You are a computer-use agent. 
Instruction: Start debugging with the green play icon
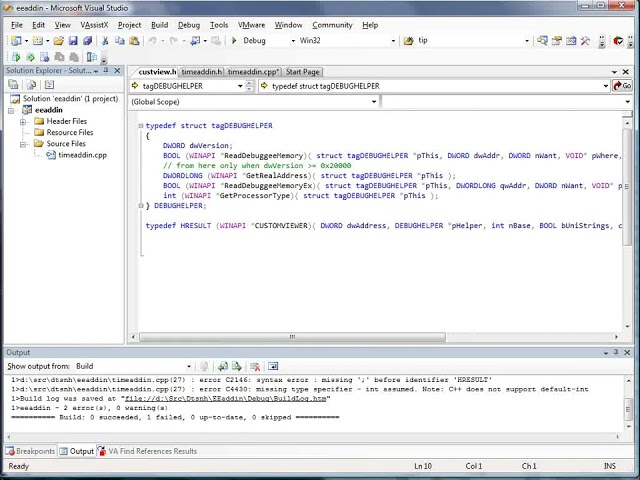coord(234,40)
